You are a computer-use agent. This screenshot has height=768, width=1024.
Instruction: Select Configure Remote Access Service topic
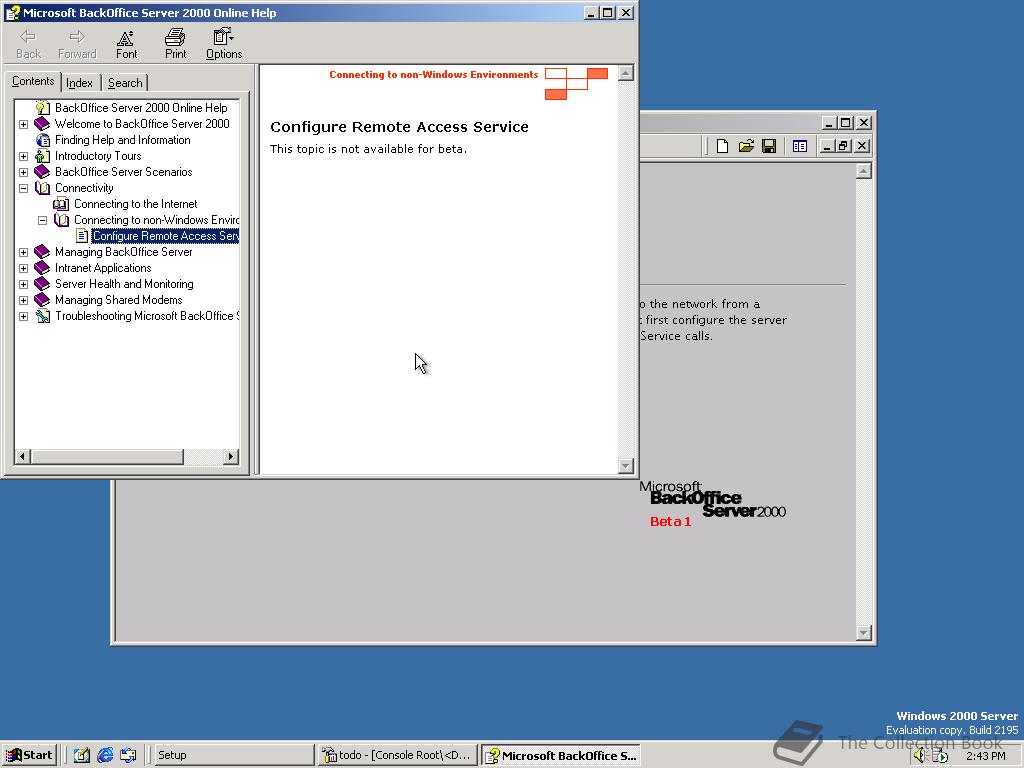point(165,236)
